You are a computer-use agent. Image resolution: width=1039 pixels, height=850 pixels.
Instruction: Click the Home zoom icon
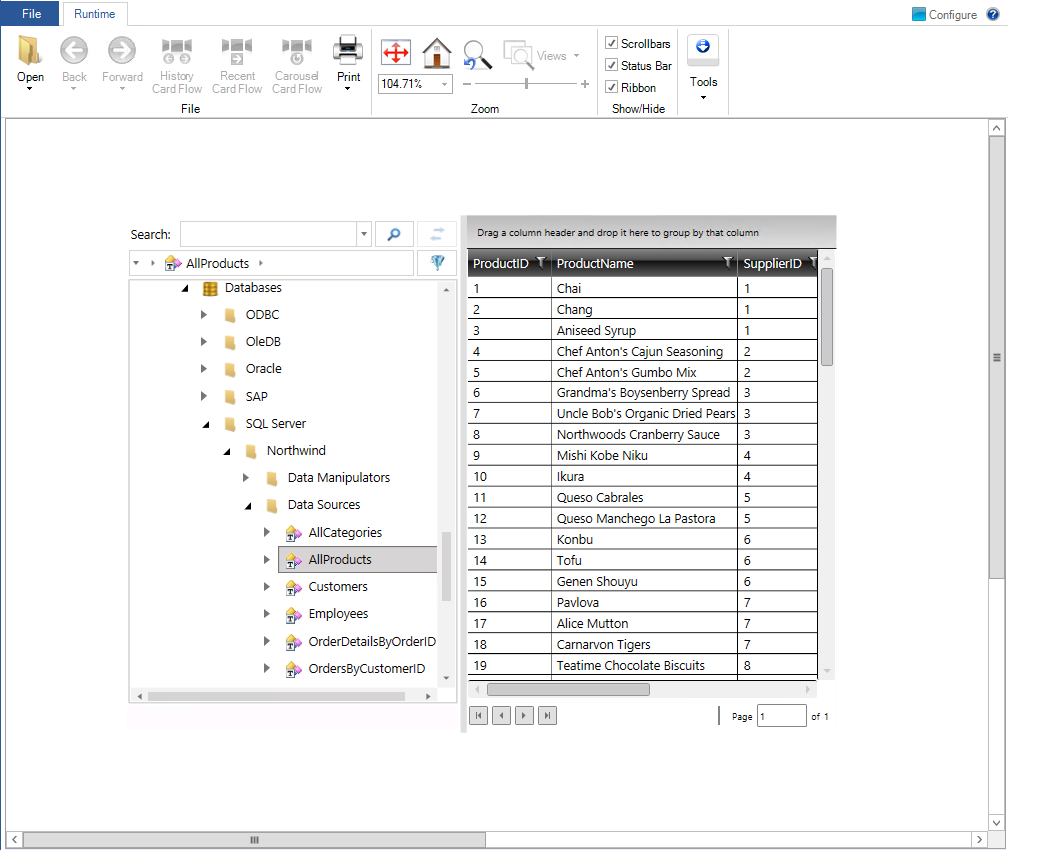(x=437, y=53)
